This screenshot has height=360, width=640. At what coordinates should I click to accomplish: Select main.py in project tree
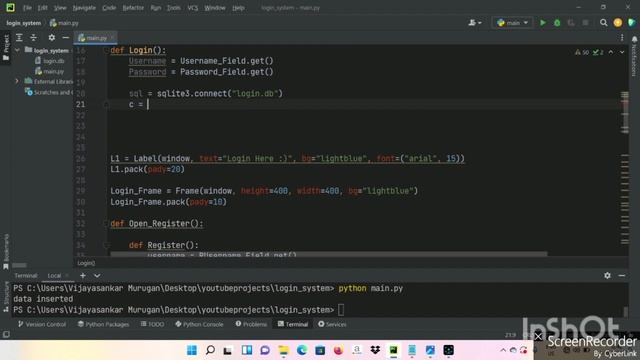tap(49, 71)
